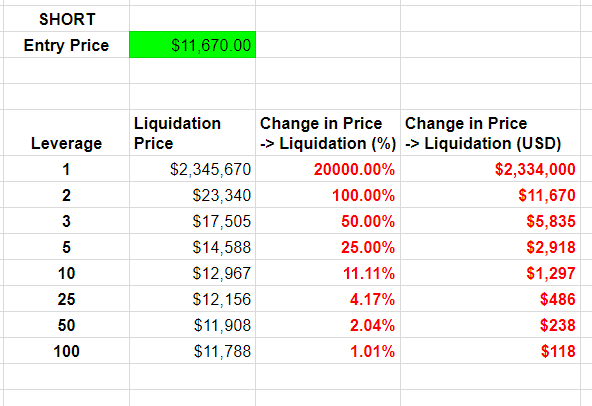Select leverage value 100 cell
Screen dimensions: 592x406
[66, 351]
